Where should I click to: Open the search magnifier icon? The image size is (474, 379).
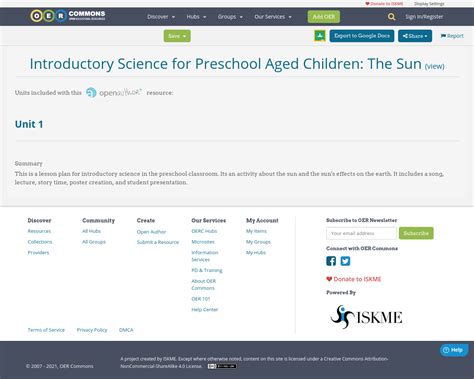(x=391, y=17)
